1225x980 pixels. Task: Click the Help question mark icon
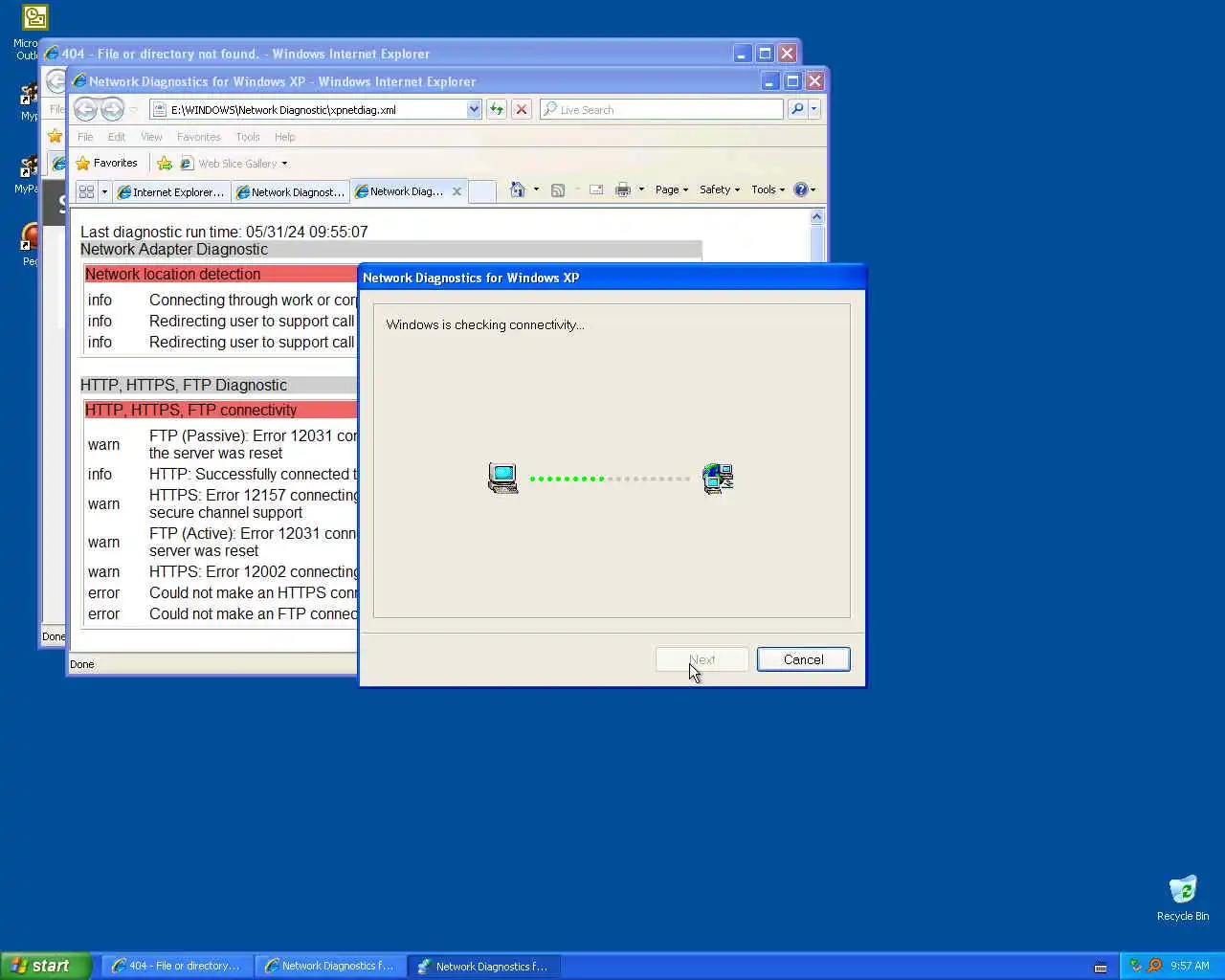(x=801, y=189)
